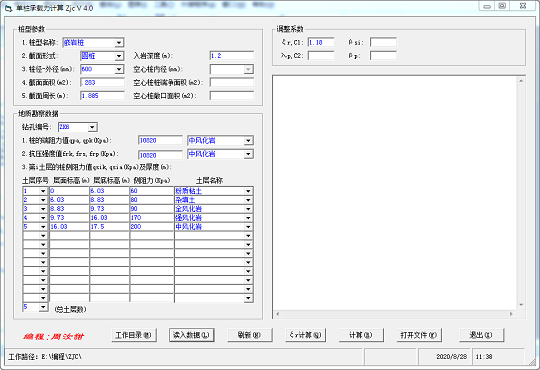540x370 pixels.
Task: Click the 工作目录 button
Action: coord(134,335)
